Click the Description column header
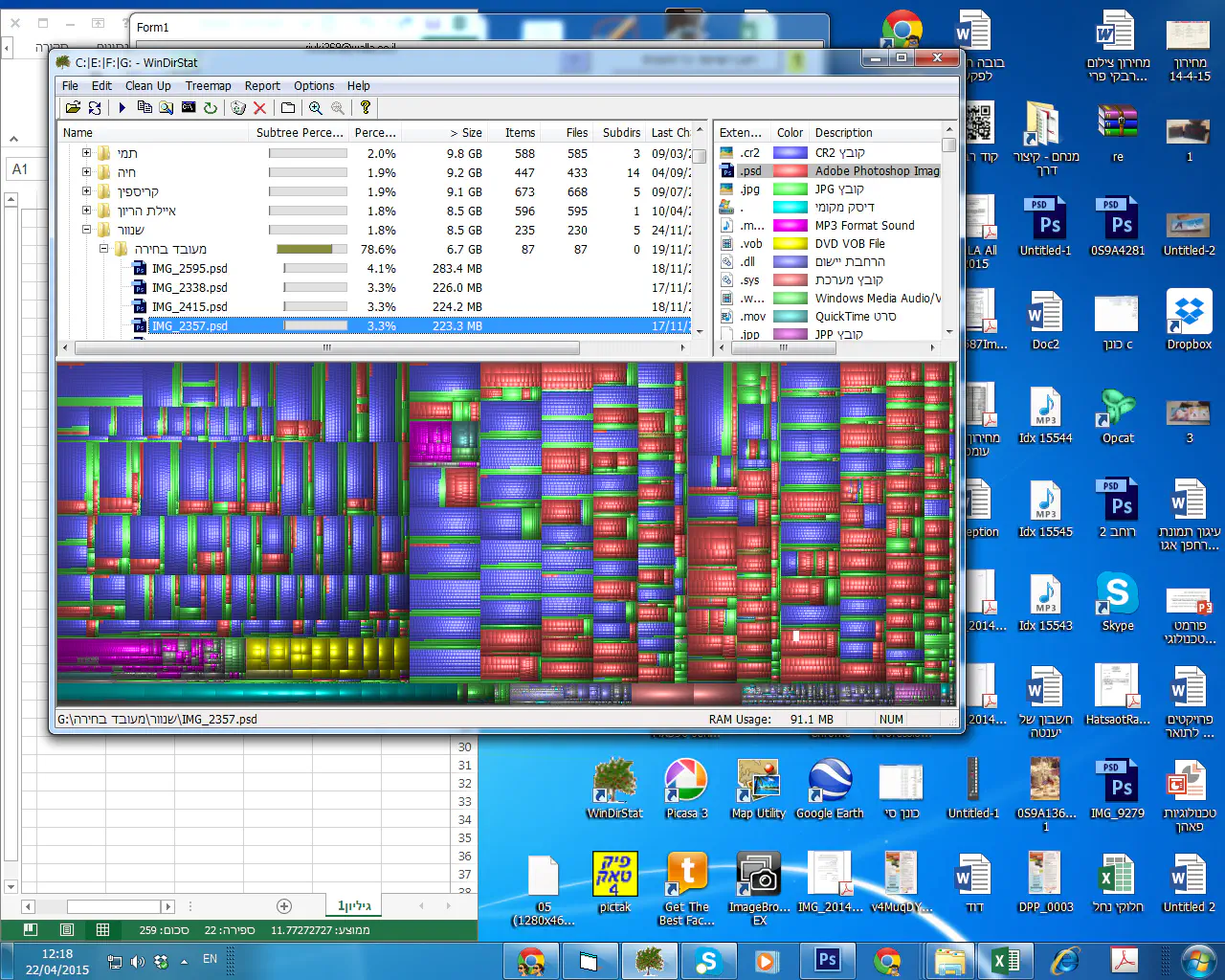 tap(843, 133)
